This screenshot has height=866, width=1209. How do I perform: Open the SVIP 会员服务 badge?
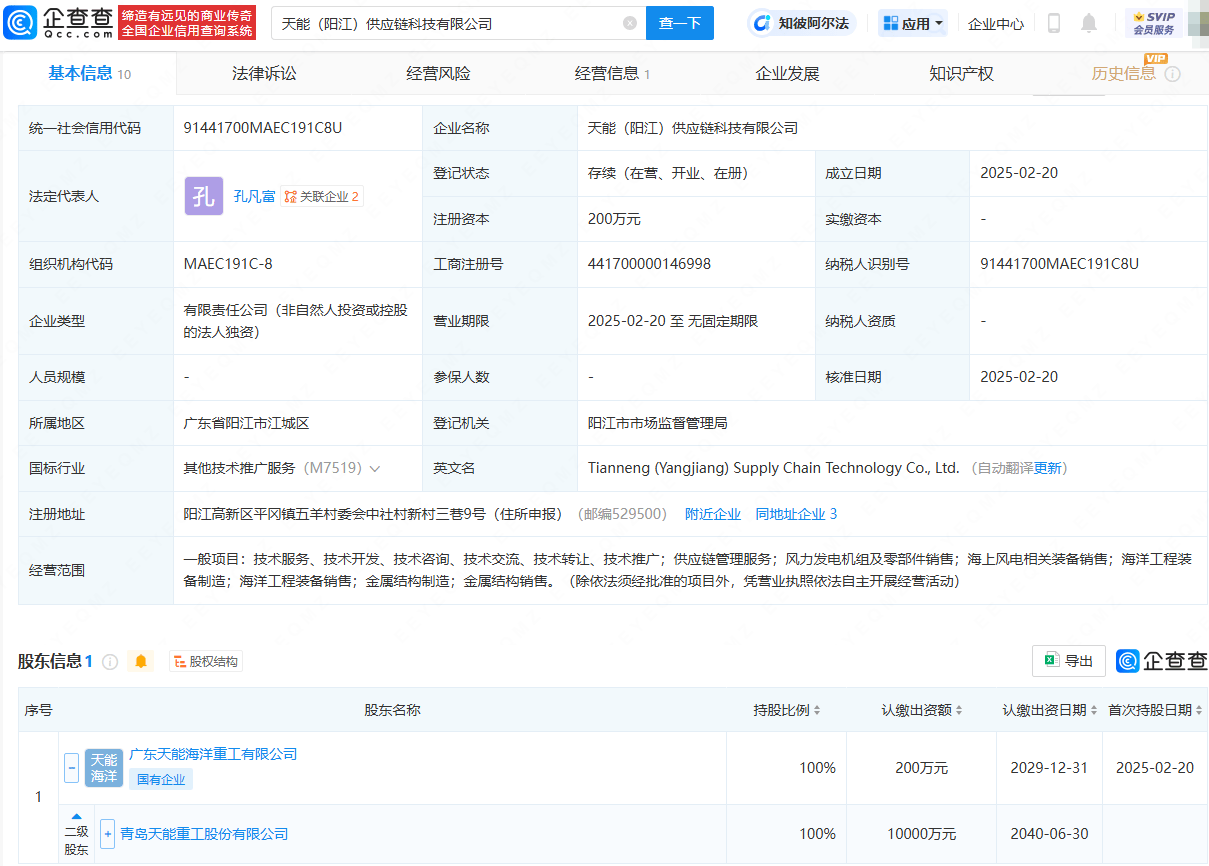point(1154,23)
